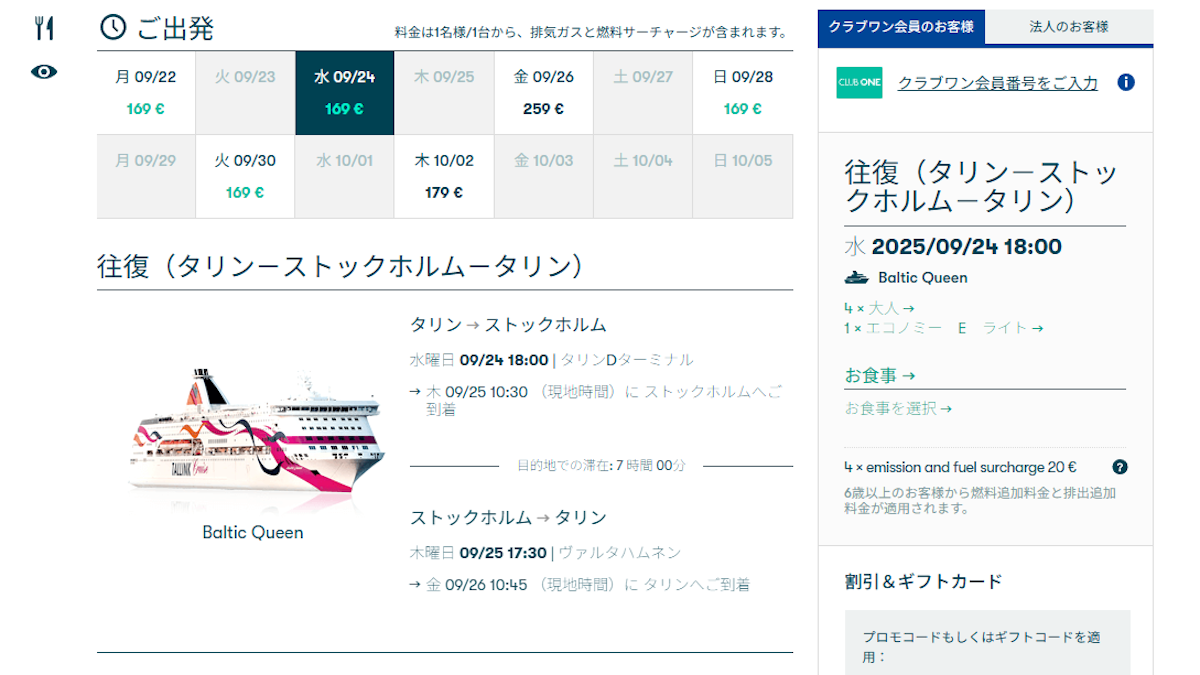This screenshot has width=1200, height=675.
Task: Click the sidebar date 2025/09/24 18:00
Action: (x=966, y=247)
